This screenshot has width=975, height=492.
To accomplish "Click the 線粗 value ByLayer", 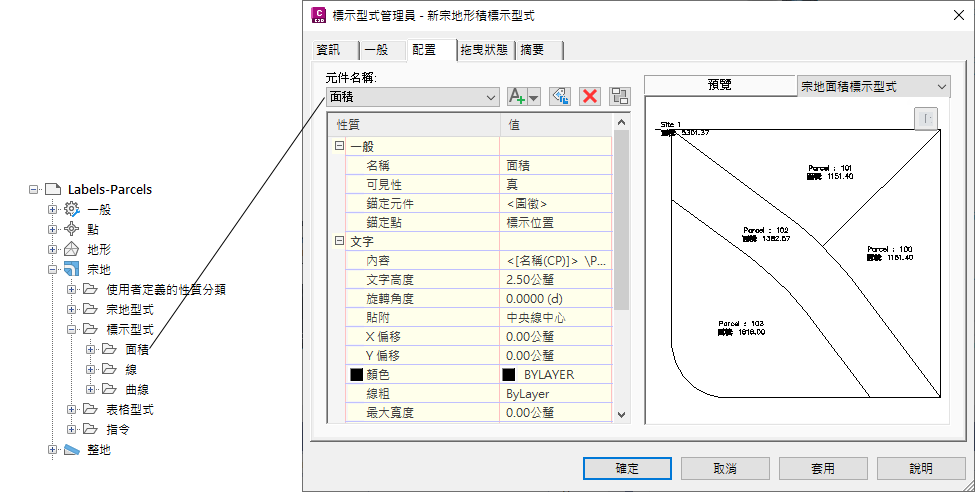I will (556, 394).
